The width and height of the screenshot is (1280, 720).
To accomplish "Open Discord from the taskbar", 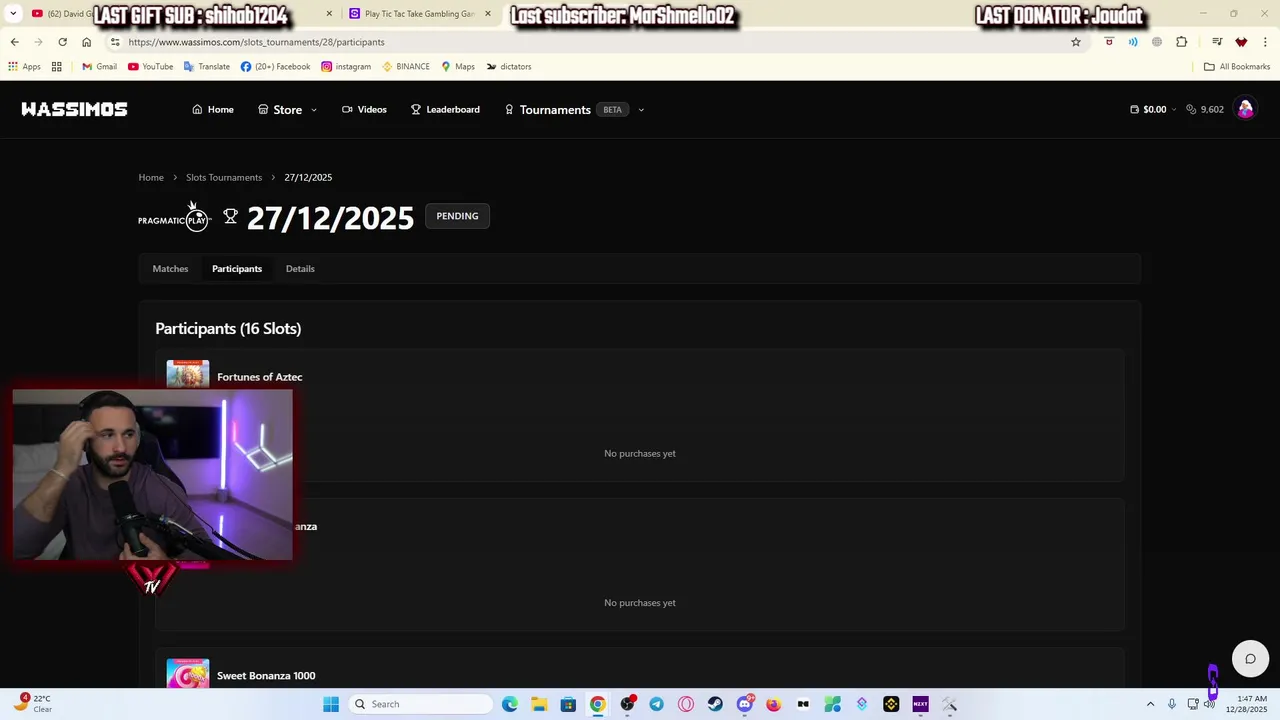I will (744, 704).
